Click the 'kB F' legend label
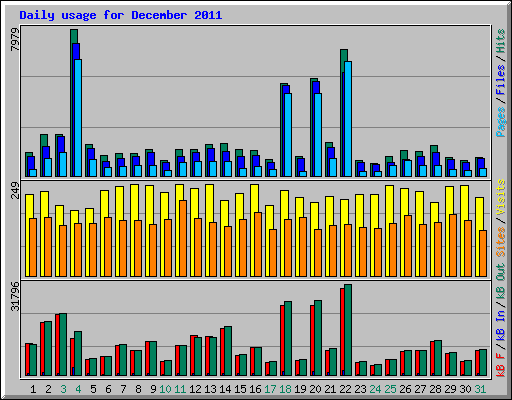This screenshot has width=512, height=400. (x=501, y=364)
